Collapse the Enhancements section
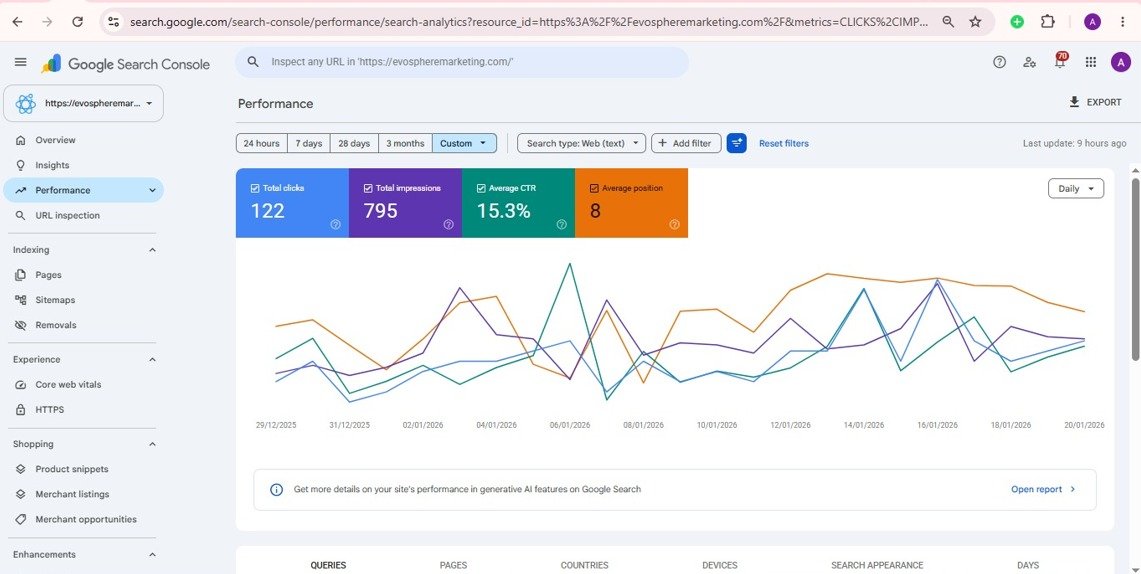This screenshot has height=574, width=1141. pyautogui.click(x=152, y=554)
